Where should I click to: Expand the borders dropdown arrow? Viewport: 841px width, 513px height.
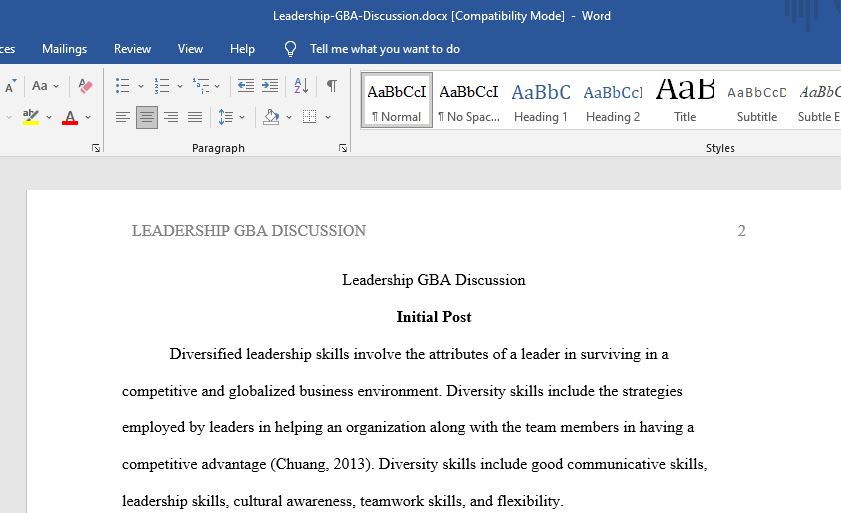[x=328, y=117]
